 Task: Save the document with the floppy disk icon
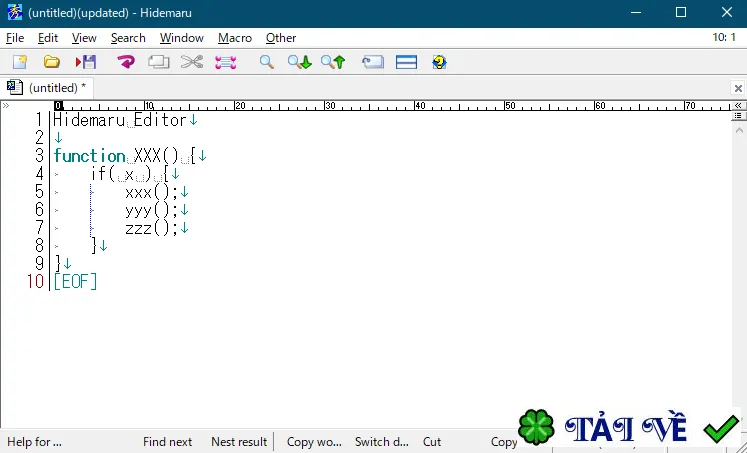[x=86, y=62]
